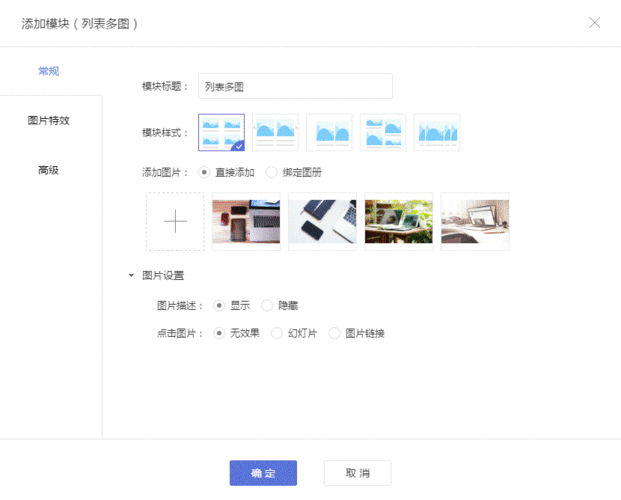Pick the third module style layout
Viewport: 621px width, 500px height.
click(329, 132)
